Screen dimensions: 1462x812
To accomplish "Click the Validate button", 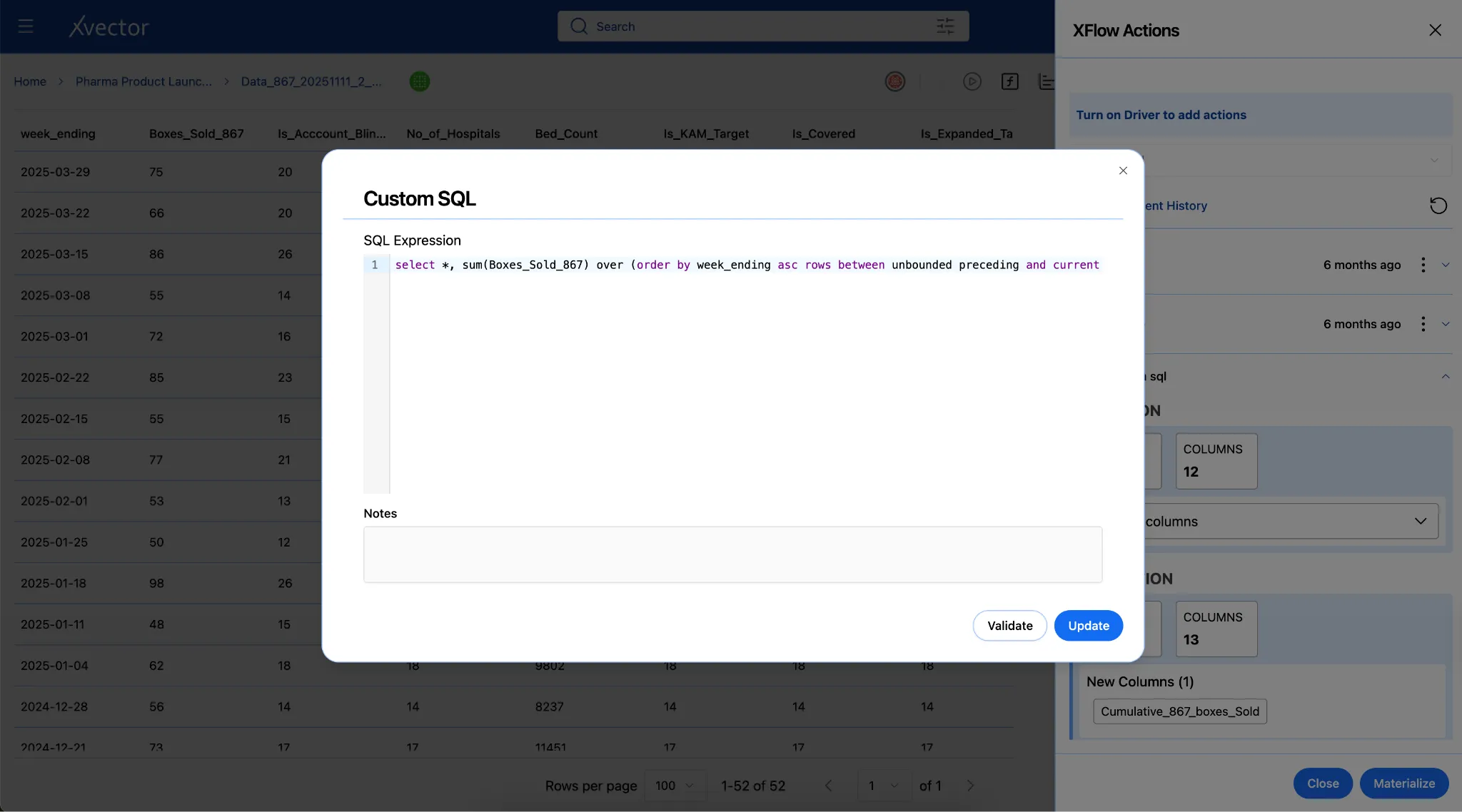I will 1009,626.
